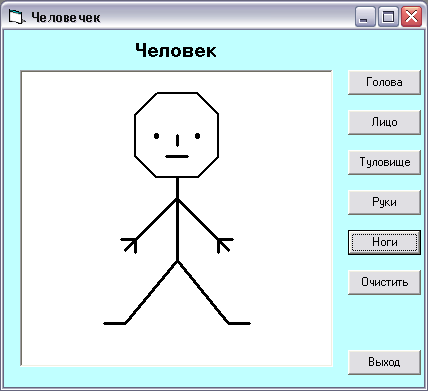428x391 pixels.
Task: Click the stick figure's horizontal mouth line
Action: (x=177, y=156)
